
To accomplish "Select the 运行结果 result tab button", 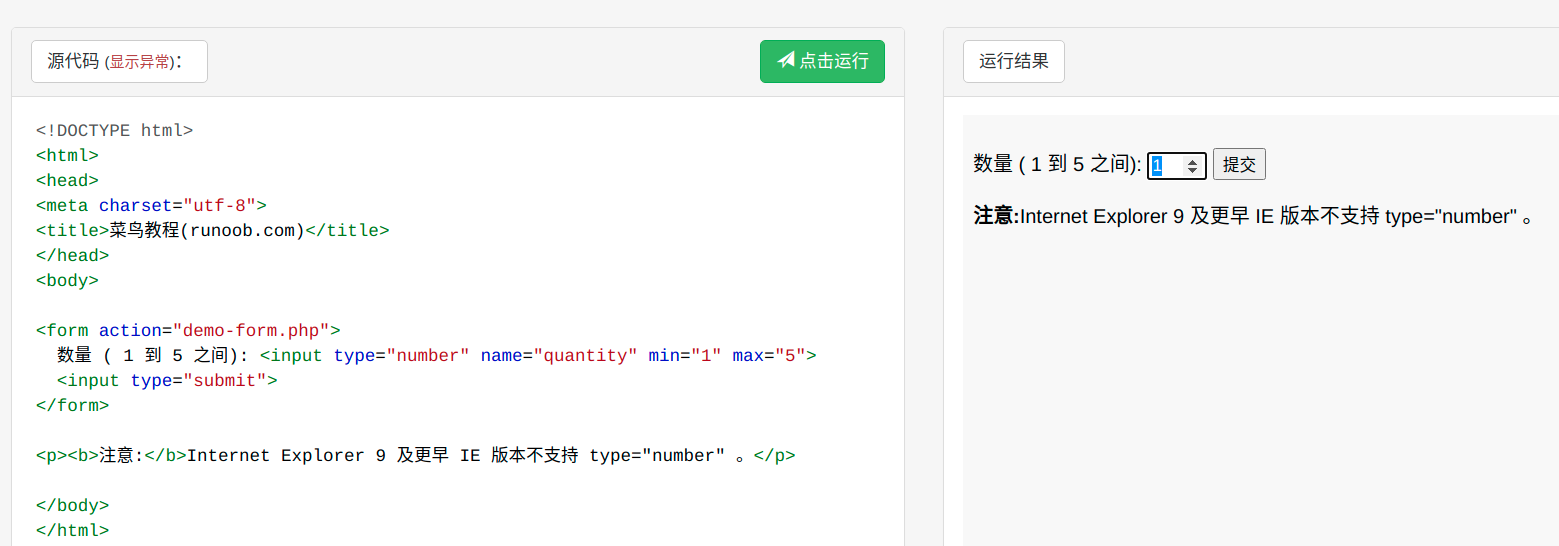I will [x=1014, y=61].
